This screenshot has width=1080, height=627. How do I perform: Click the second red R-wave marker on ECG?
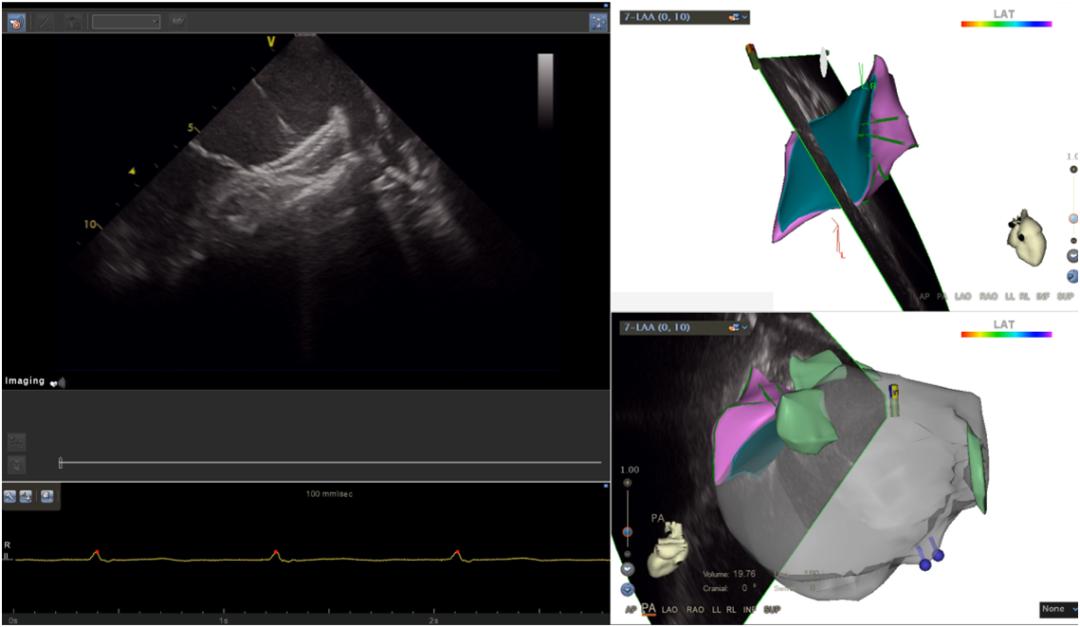(x=276, y=552)
